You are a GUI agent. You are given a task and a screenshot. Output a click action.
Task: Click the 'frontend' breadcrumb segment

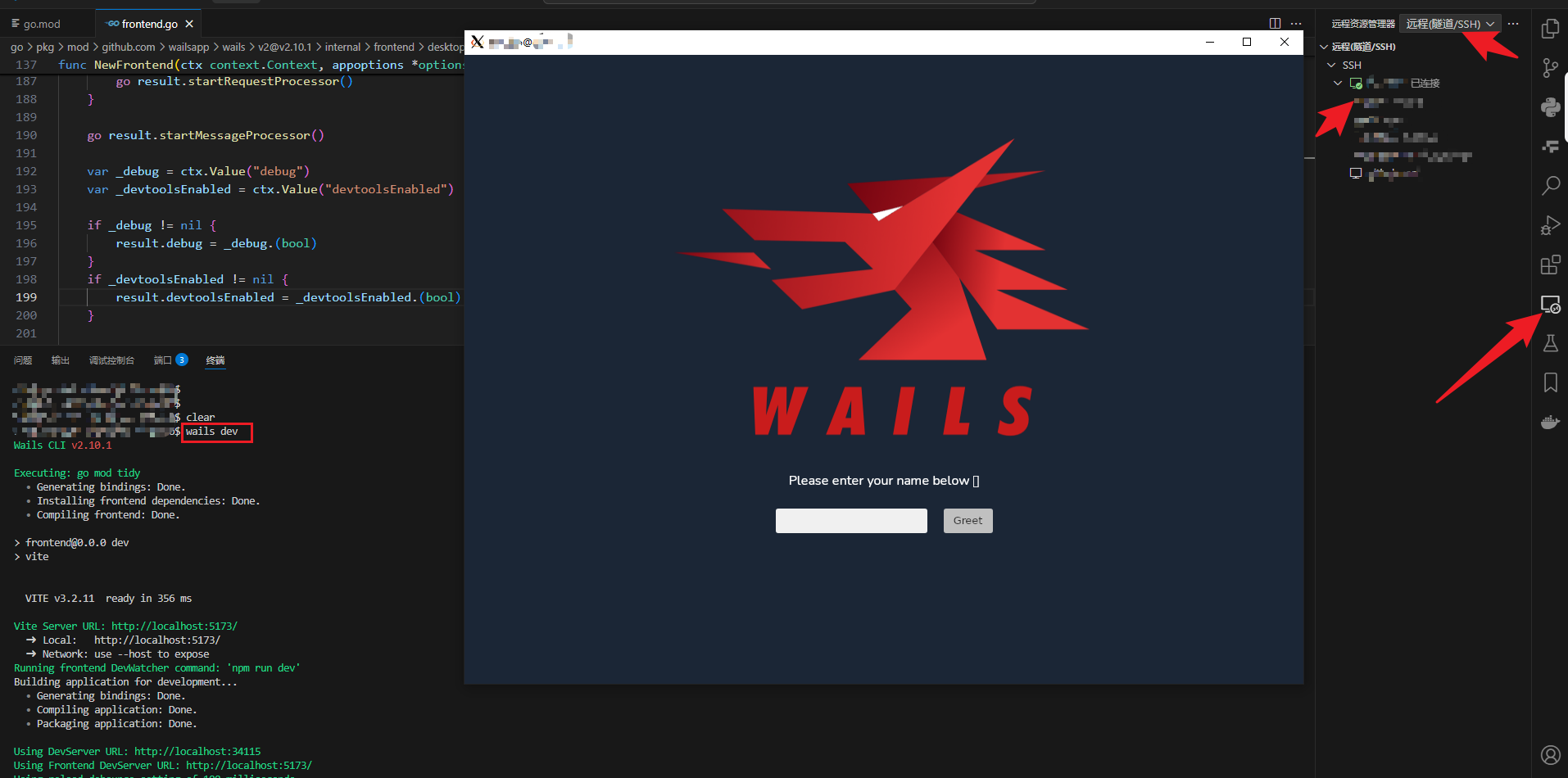[394, 47]
